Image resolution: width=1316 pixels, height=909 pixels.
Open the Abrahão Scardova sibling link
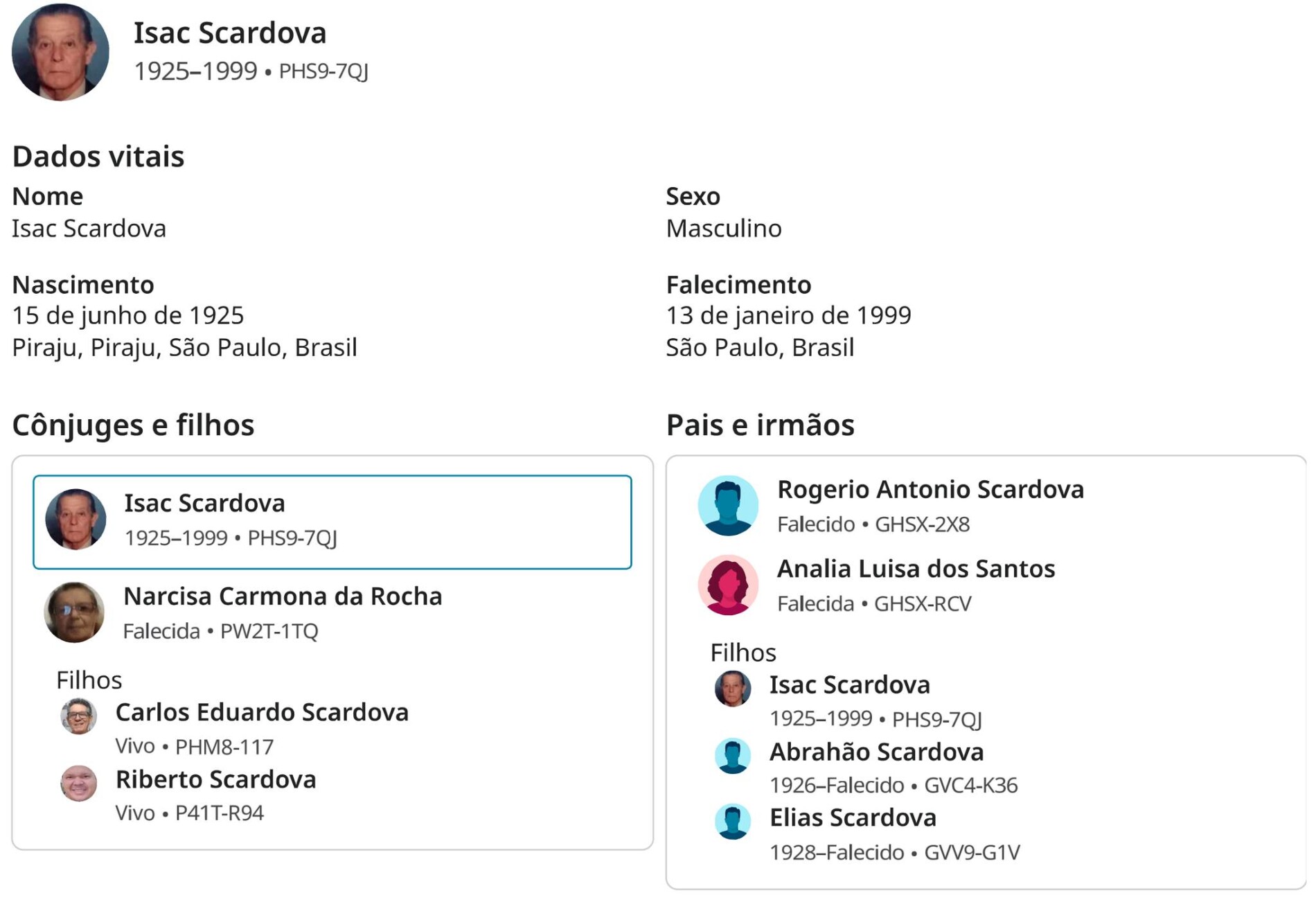pyautogui.click(x=876, y=752)
